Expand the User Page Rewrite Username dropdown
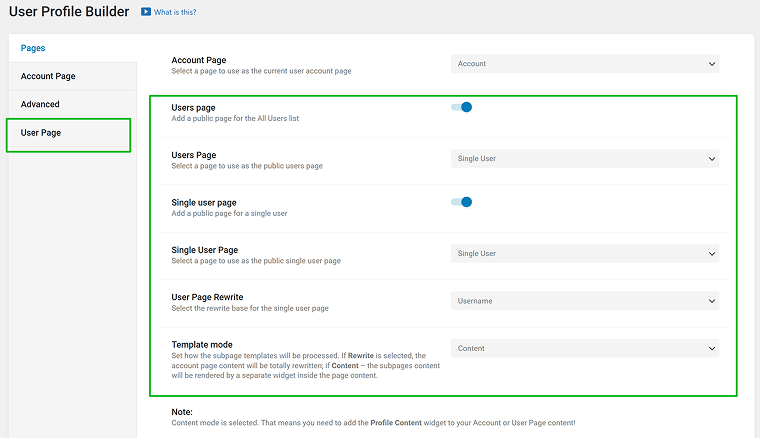The image size is (760, 438). click(585, 301)
